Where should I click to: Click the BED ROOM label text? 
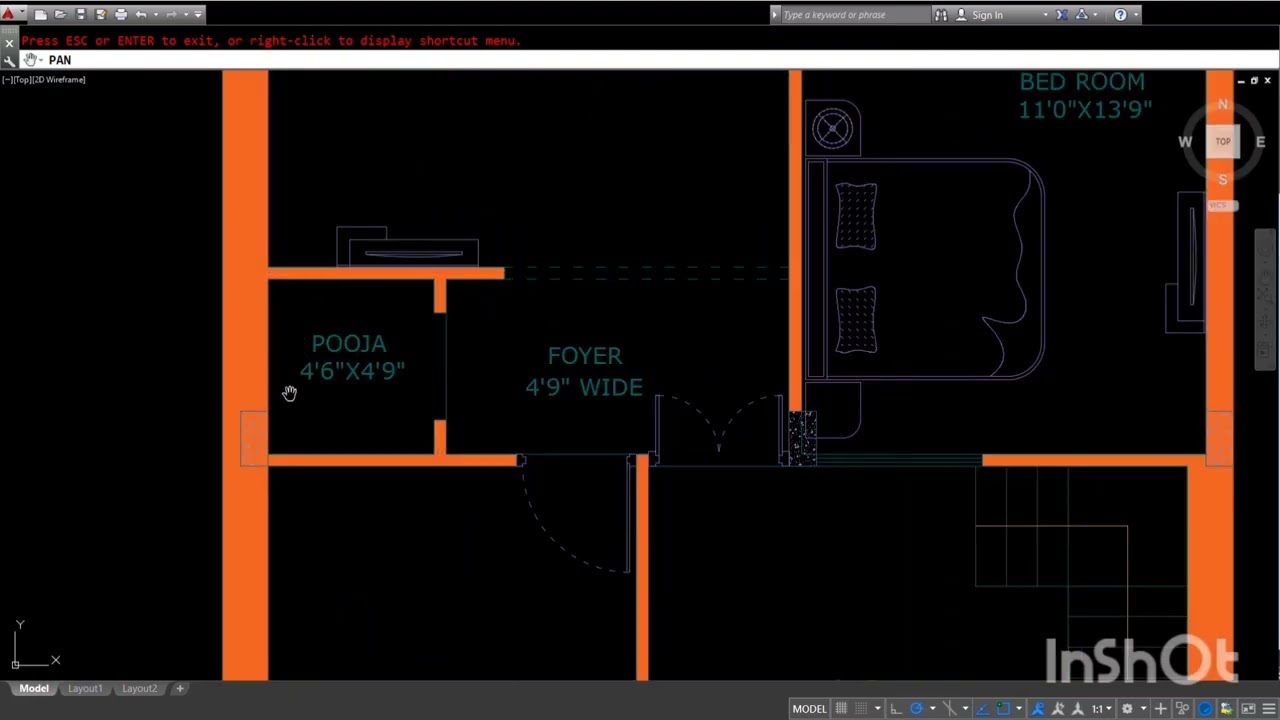pos(1082,82)
